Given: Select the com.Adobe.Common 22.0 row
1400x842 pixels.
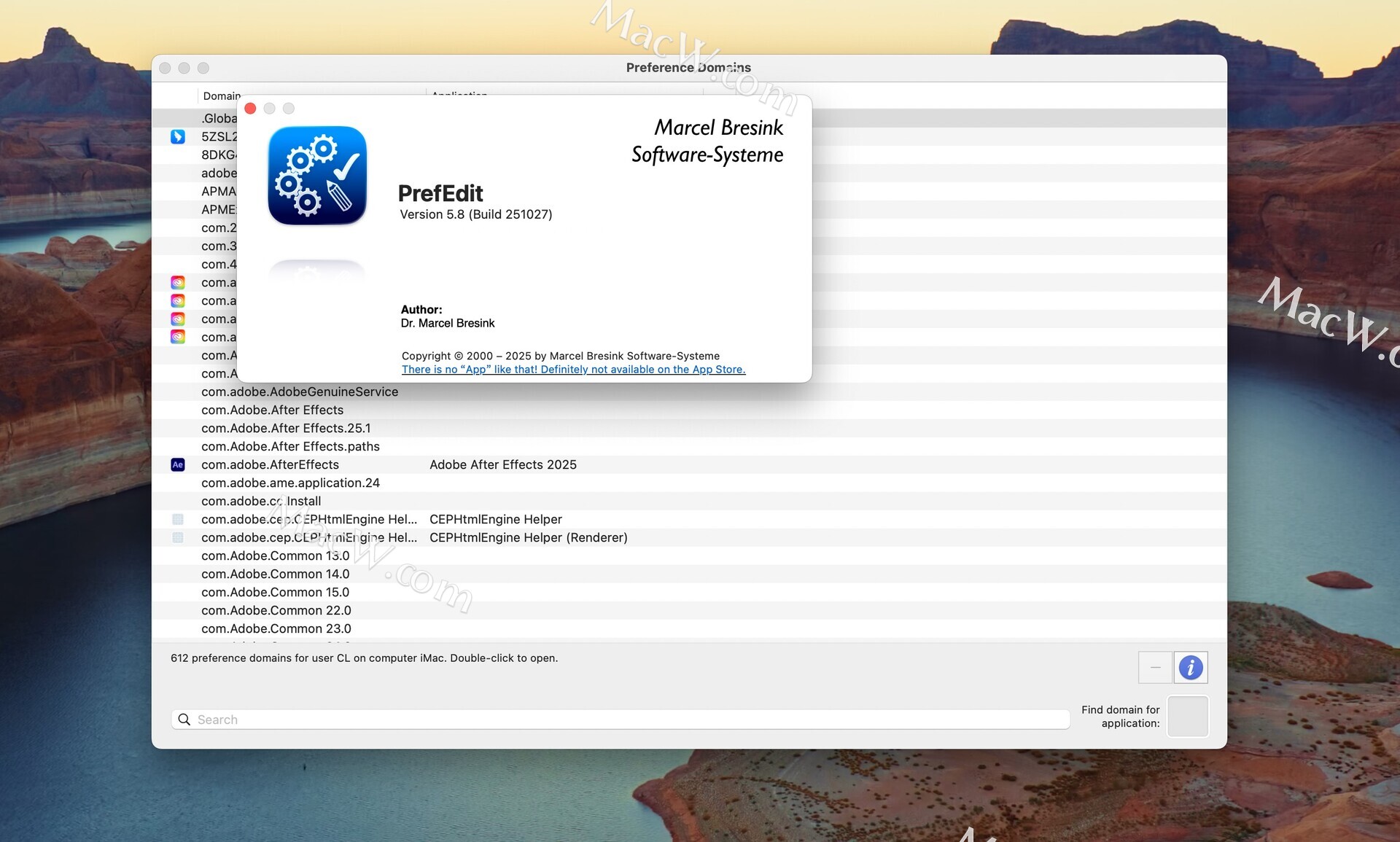Looking at the screenshot, I should pyautogui.click(x=276, y=610).
